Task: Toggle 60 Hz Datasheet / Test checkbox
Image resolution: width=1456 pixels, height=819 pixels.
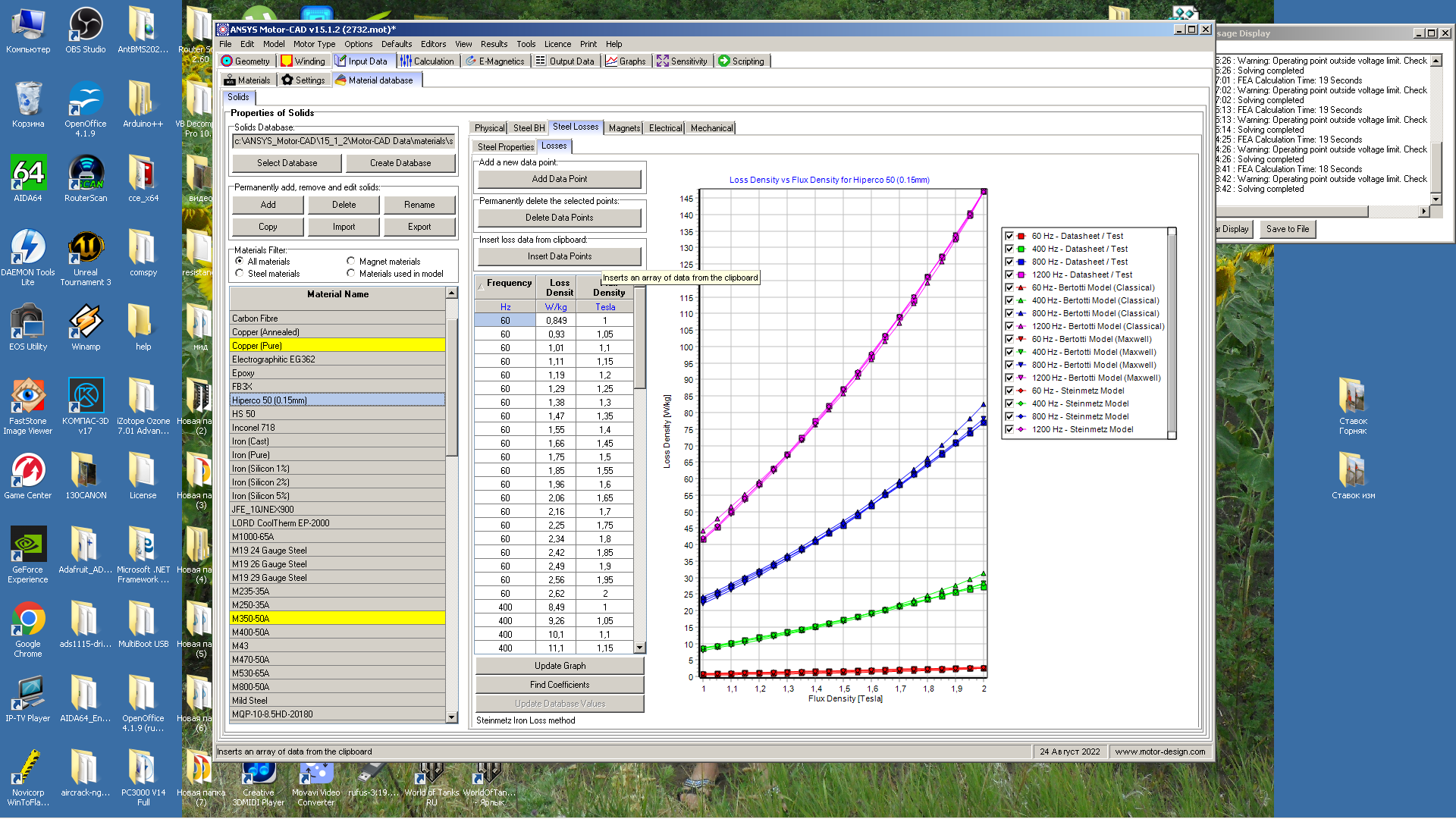Action: (1009, 236)
